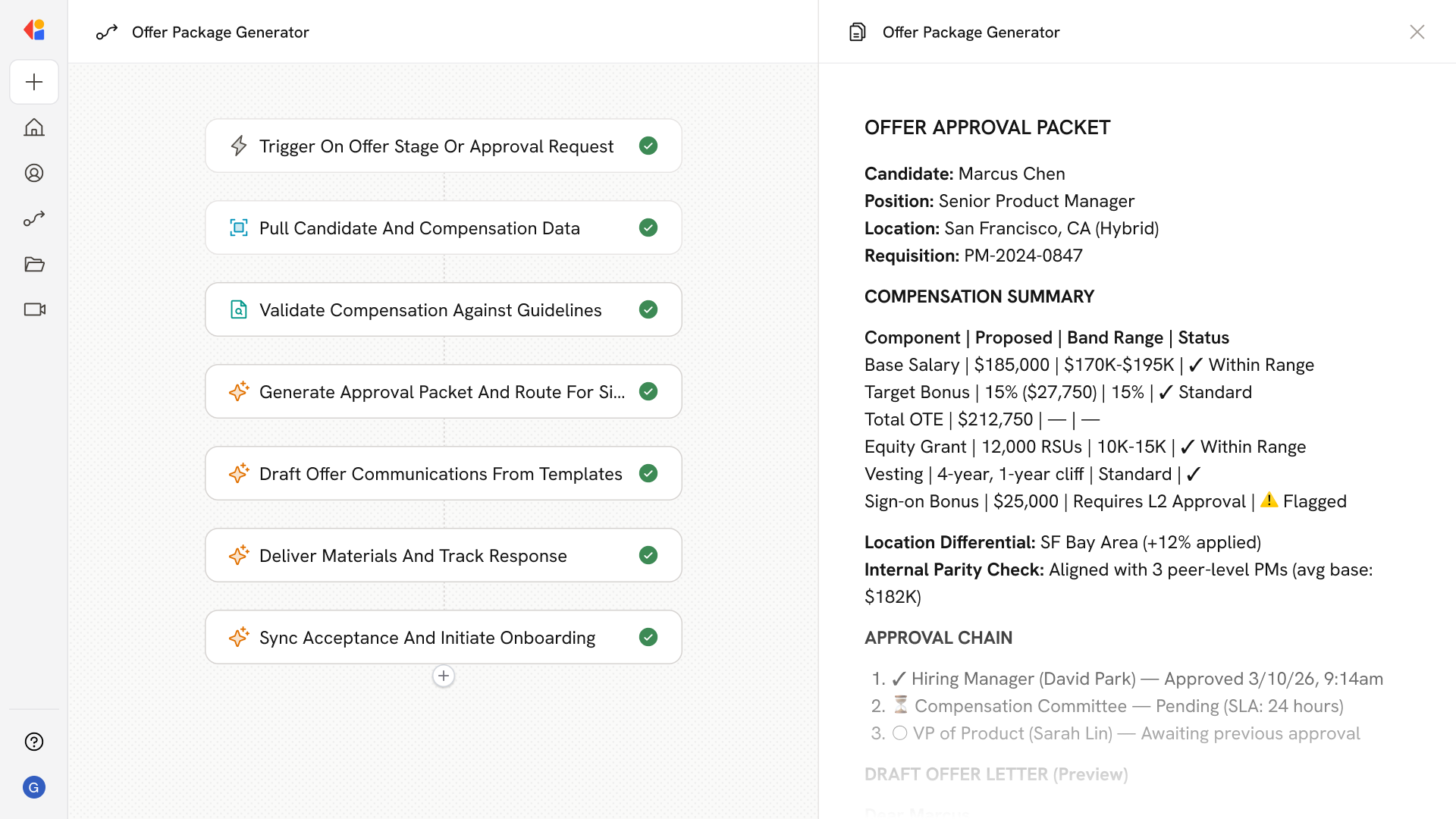Open the profile/contacts sidebar icon
The height and width of the screenshot is (819, 1456).
point(34,173)
